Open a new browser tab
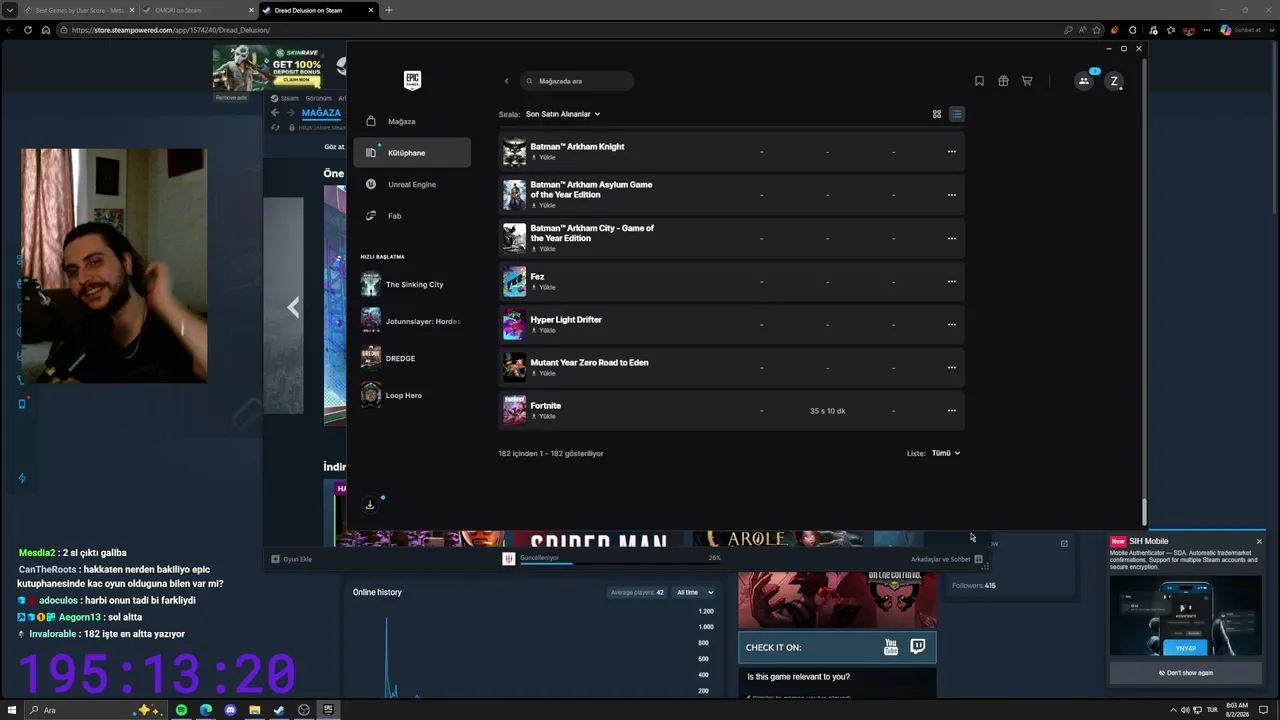Screen dimensions: 1280x720 [389, 10]
